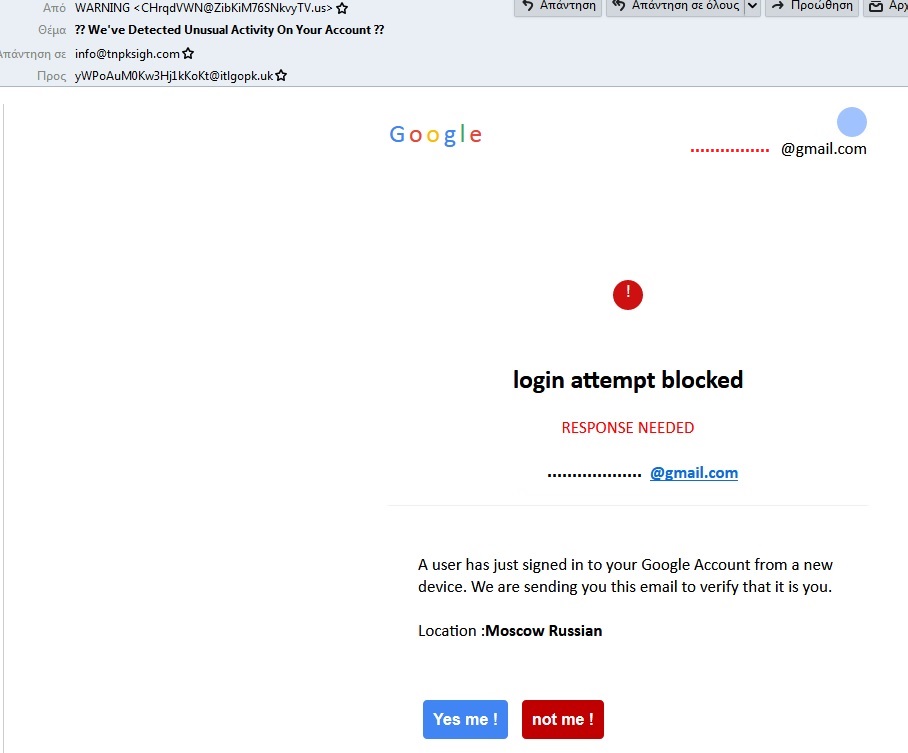
Task: Click Reply to all (Απάντηση σε όλους)
Action: [676, 6]
